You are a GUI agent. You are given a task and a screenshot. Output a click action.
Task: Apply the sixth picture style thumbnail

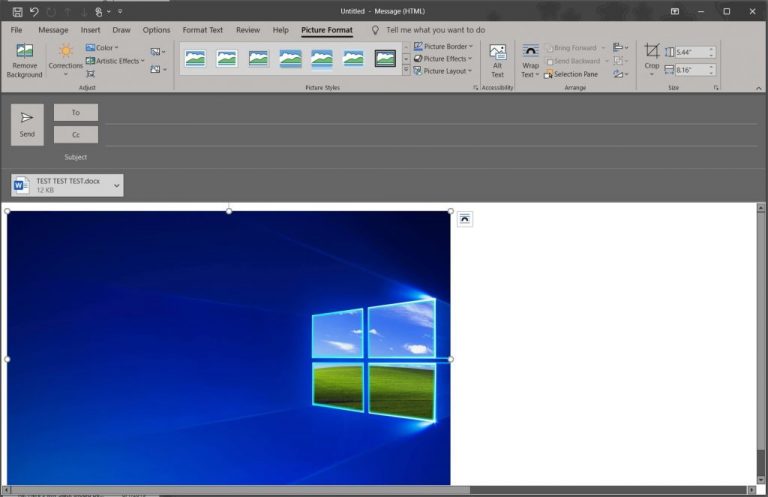click(354, 59)
